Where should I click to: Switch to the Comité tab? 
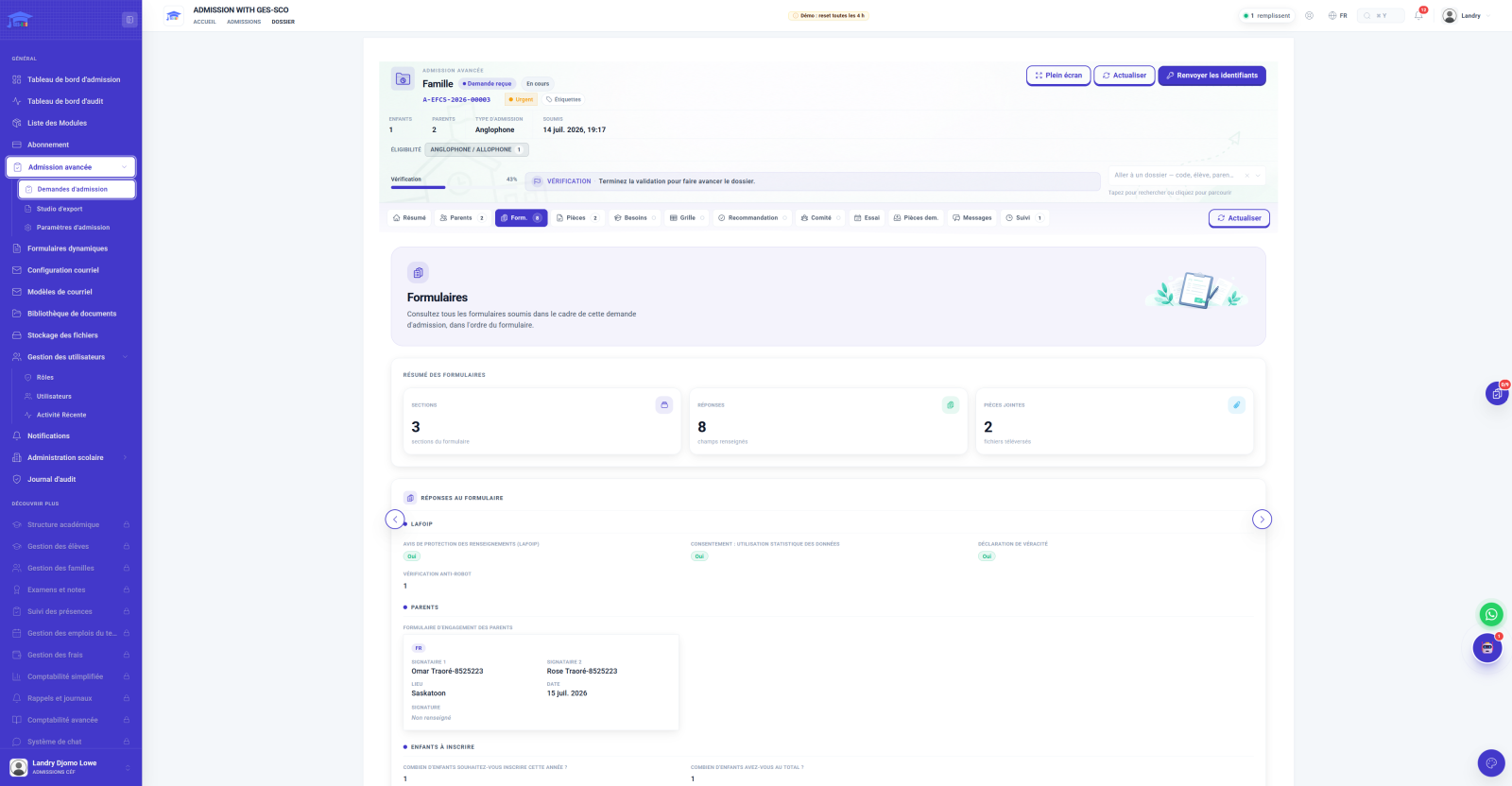[x=820, y=218]
